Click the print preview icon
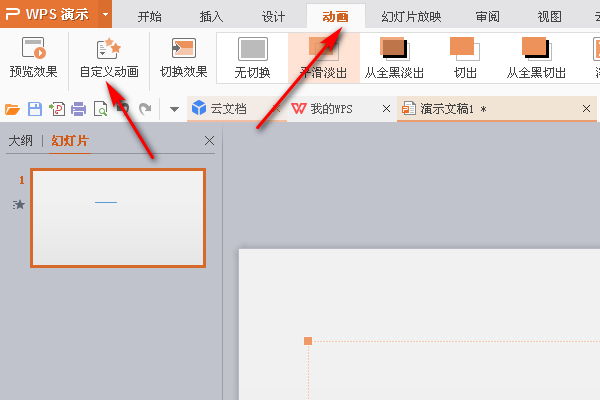The image size is (600, 400). pos(101,109)
